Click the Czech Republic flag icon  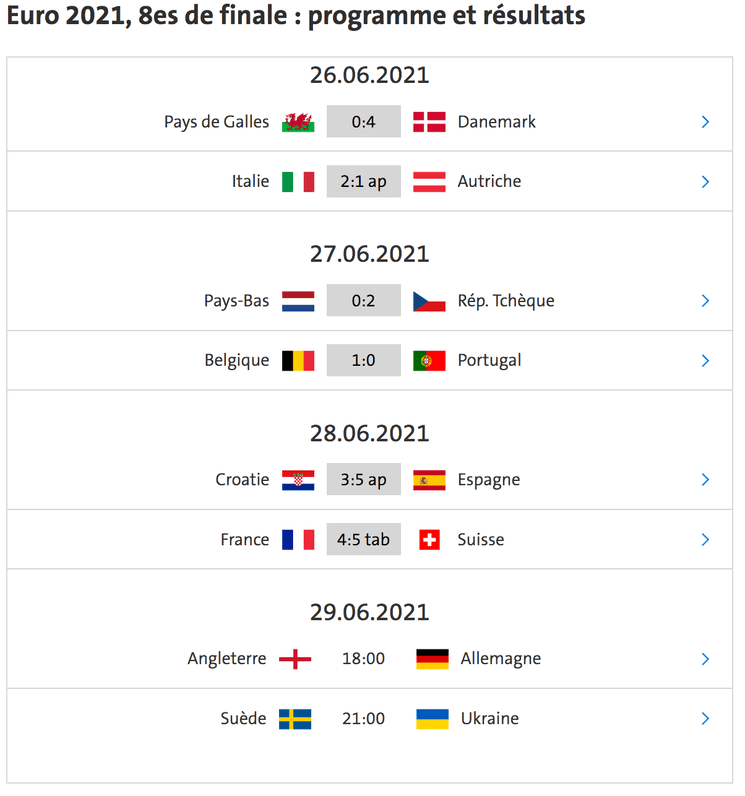pyautogui.click(x=429, y=301)
